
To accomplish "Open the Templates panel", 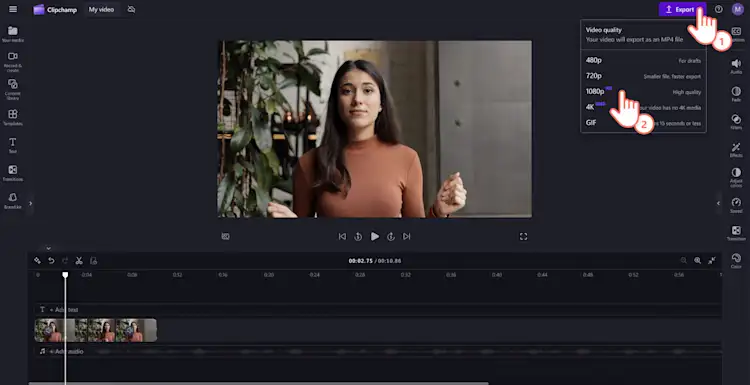I will coord(13,117).
